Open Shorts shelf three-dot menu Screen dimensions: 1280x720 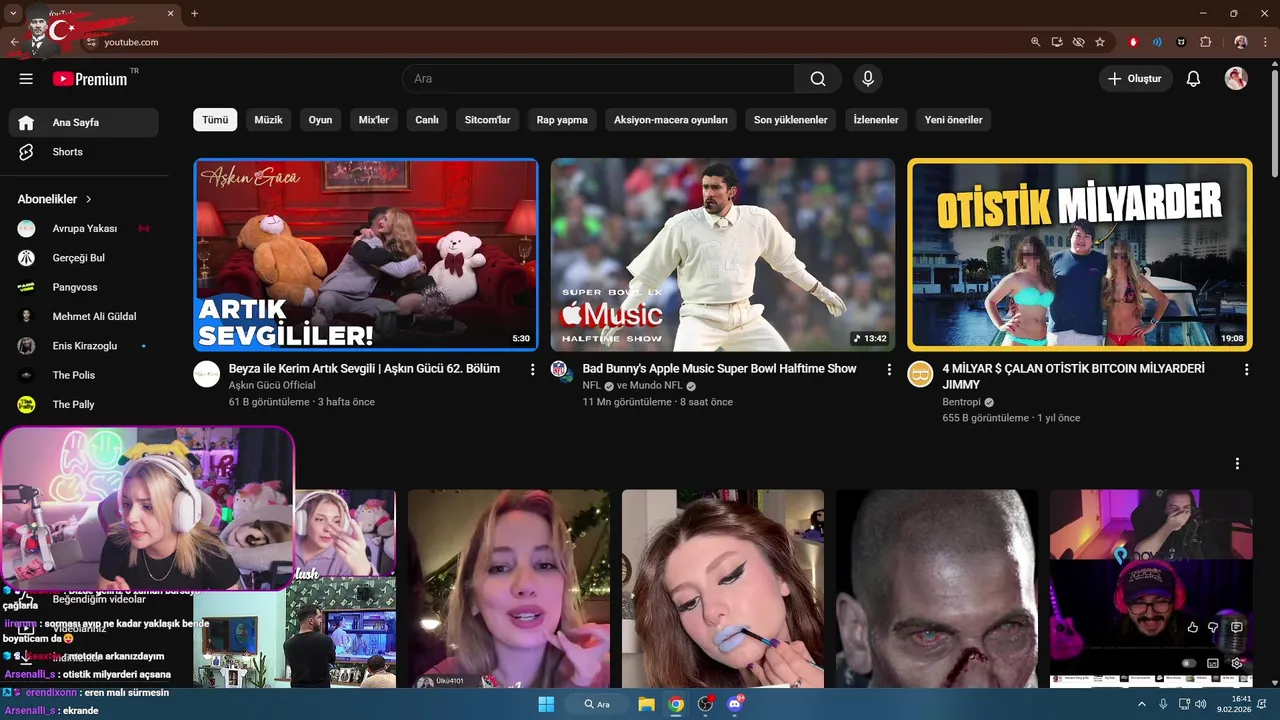[1237, 464]
